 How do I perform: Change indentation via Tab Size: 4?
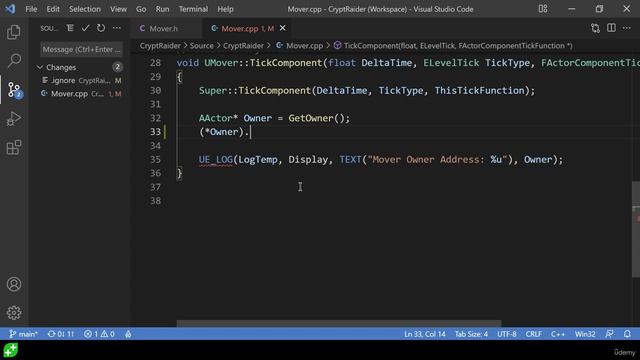pos(471,334)
